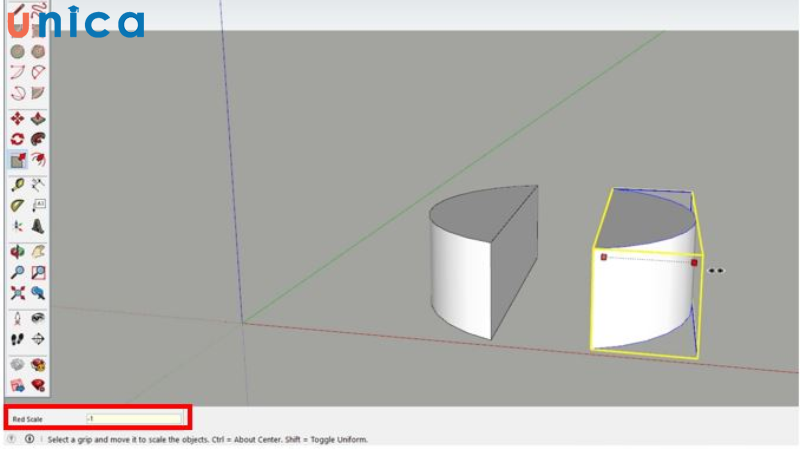Select the Rotate tool

pyautogui.click(x=18, y=140)
